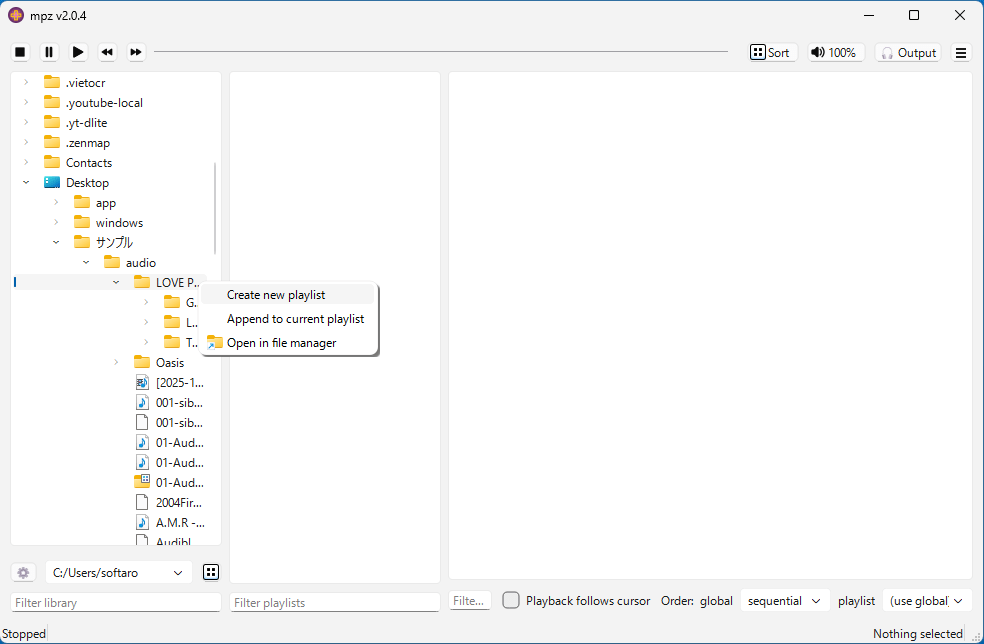Screen dimensions: 984x644
Task: Open the global order sequential dropdown
Action: click(784, 601)
